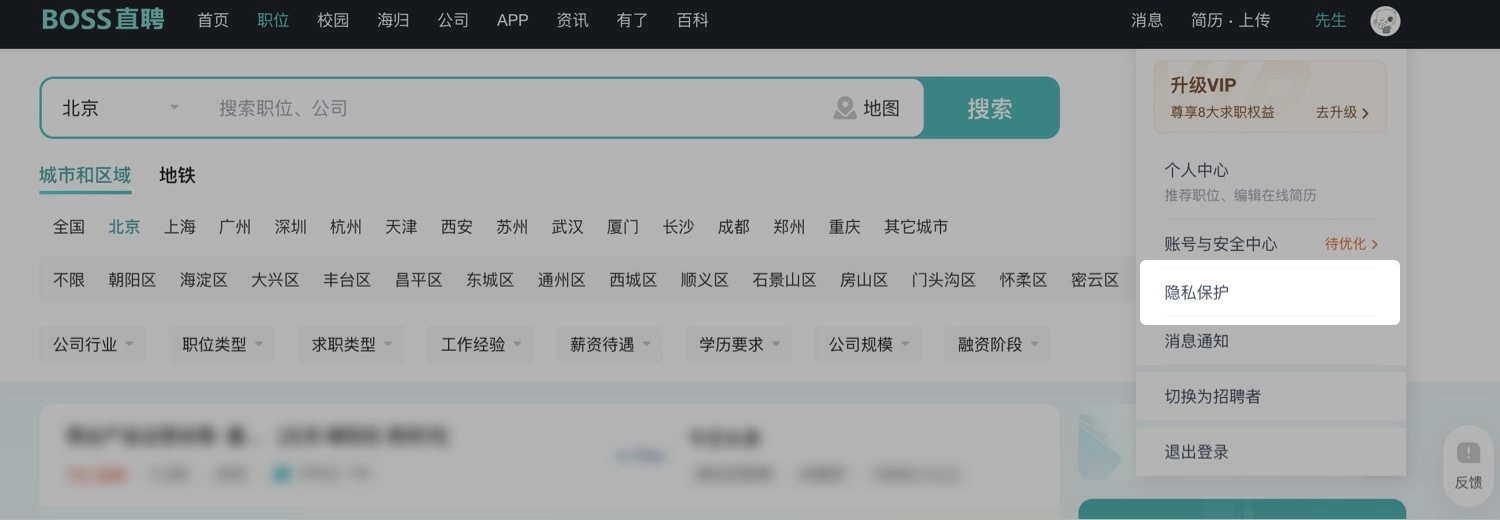Select 切换为招聘者 menu entry
This screenshot has height=520, width=1500.
pyautogui.click(x=1213, y=397)
